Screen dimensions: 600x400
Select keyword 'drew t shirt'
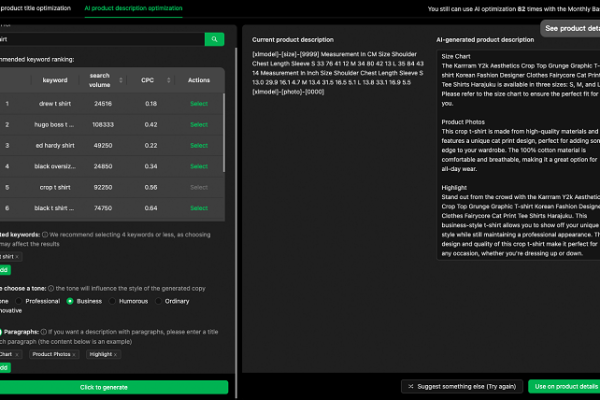point(199,104)
